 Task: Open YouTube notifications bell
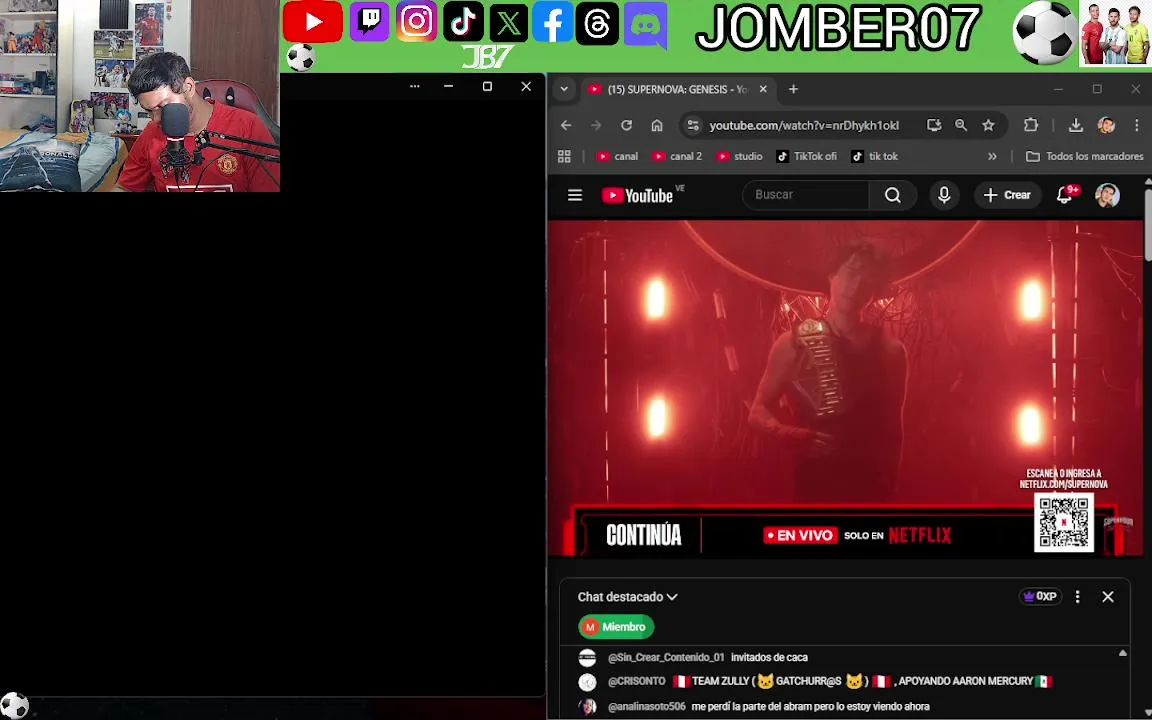click(x=1065, y=195)
